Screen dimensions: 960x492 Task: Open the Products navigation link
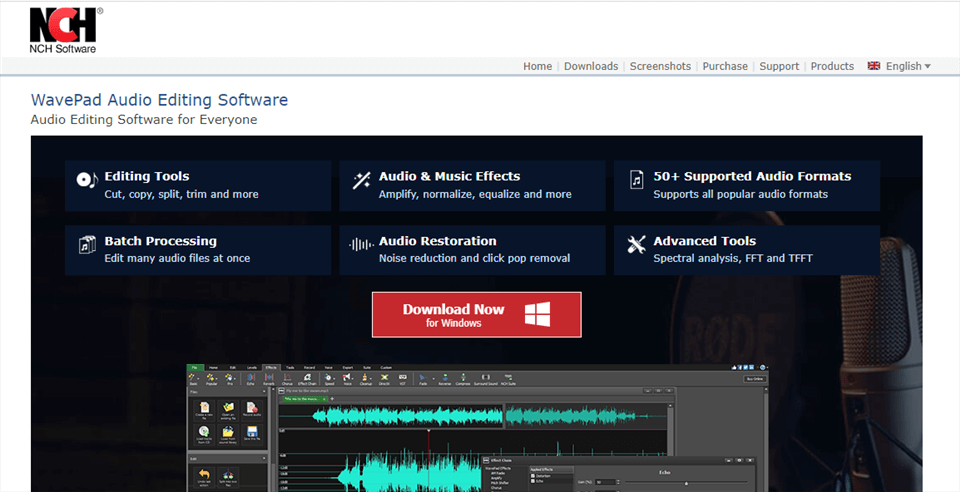[x=832, y=66]
